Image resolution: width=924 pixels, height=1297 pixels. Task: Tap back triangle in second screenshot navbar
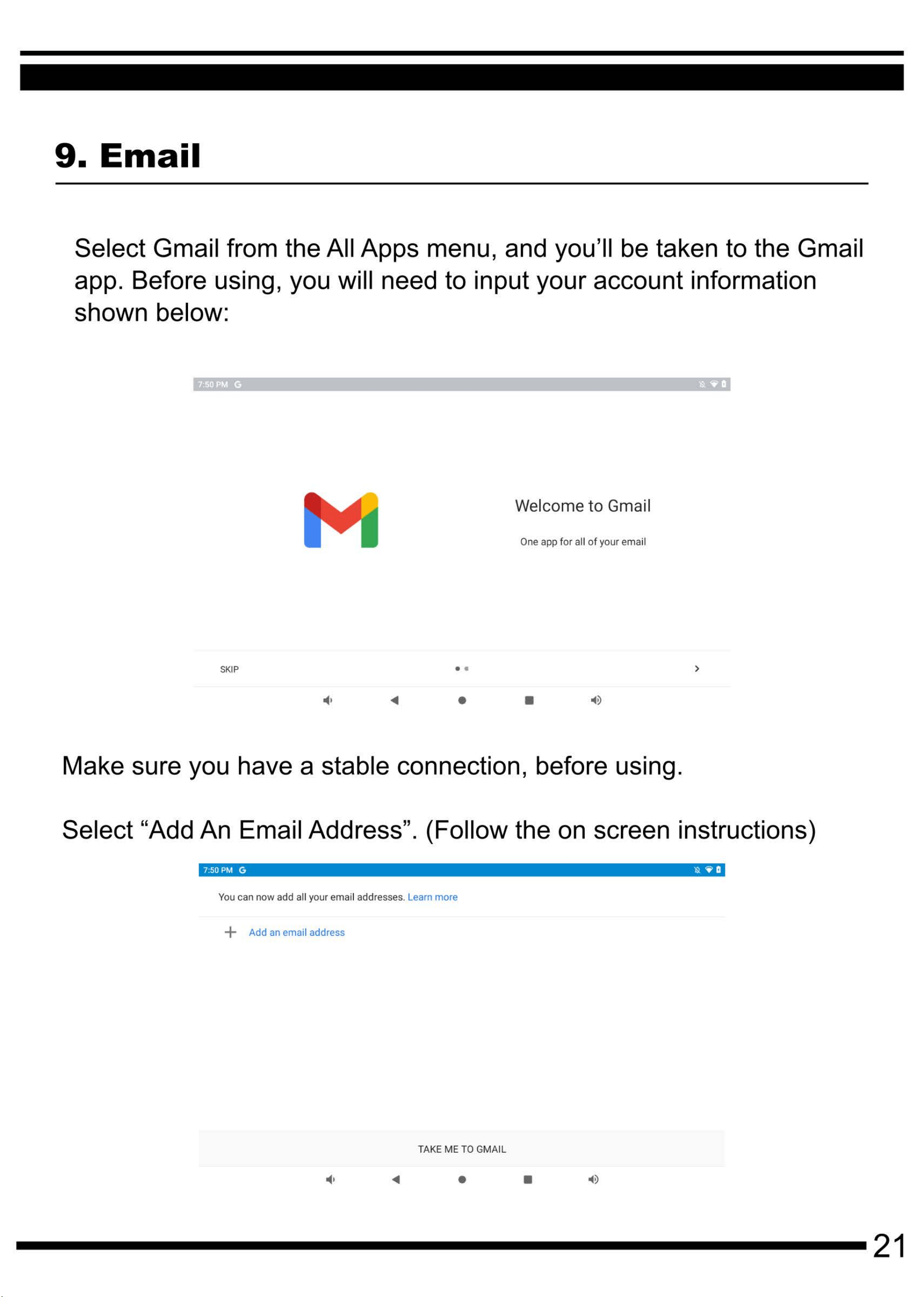(x=396, y=1180)
